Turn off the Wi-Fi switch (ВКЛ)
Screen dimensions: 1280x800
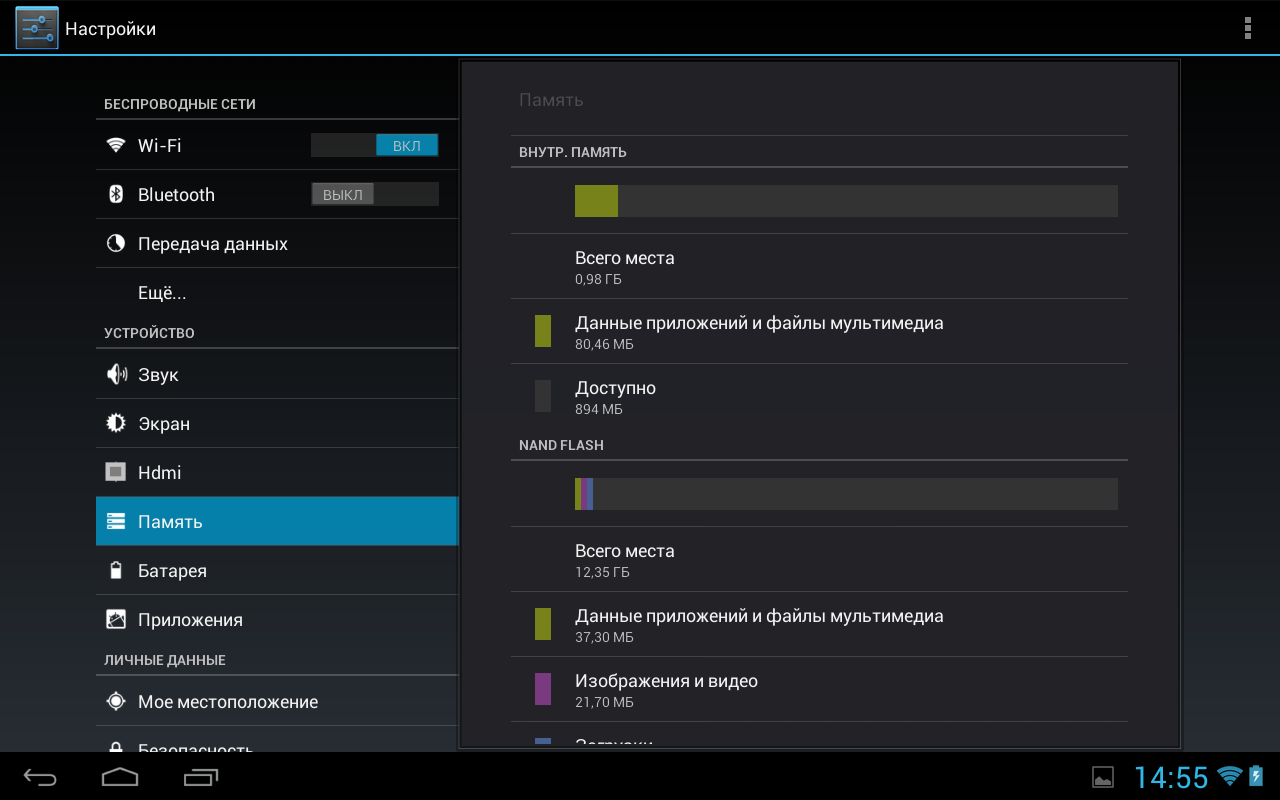click(x=375, y=145)
